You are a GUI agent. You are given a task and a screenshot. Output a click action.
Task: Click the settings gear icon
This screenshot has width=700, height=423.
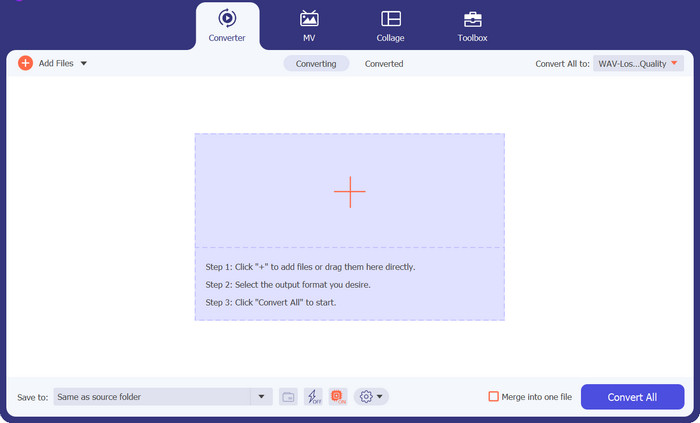pyautogui.click(x=366, y=397)
